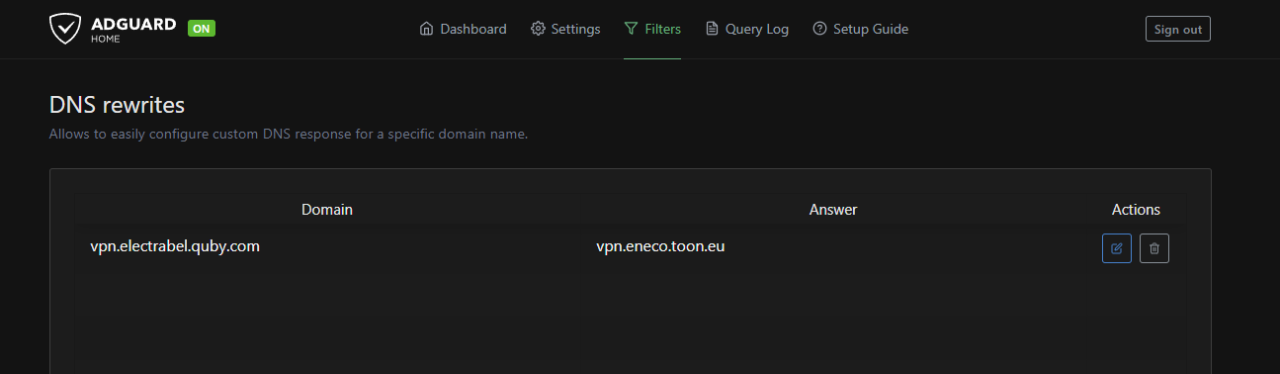1280x374 pixels.
Task: Open the Dashboard page
Action: 463,29
